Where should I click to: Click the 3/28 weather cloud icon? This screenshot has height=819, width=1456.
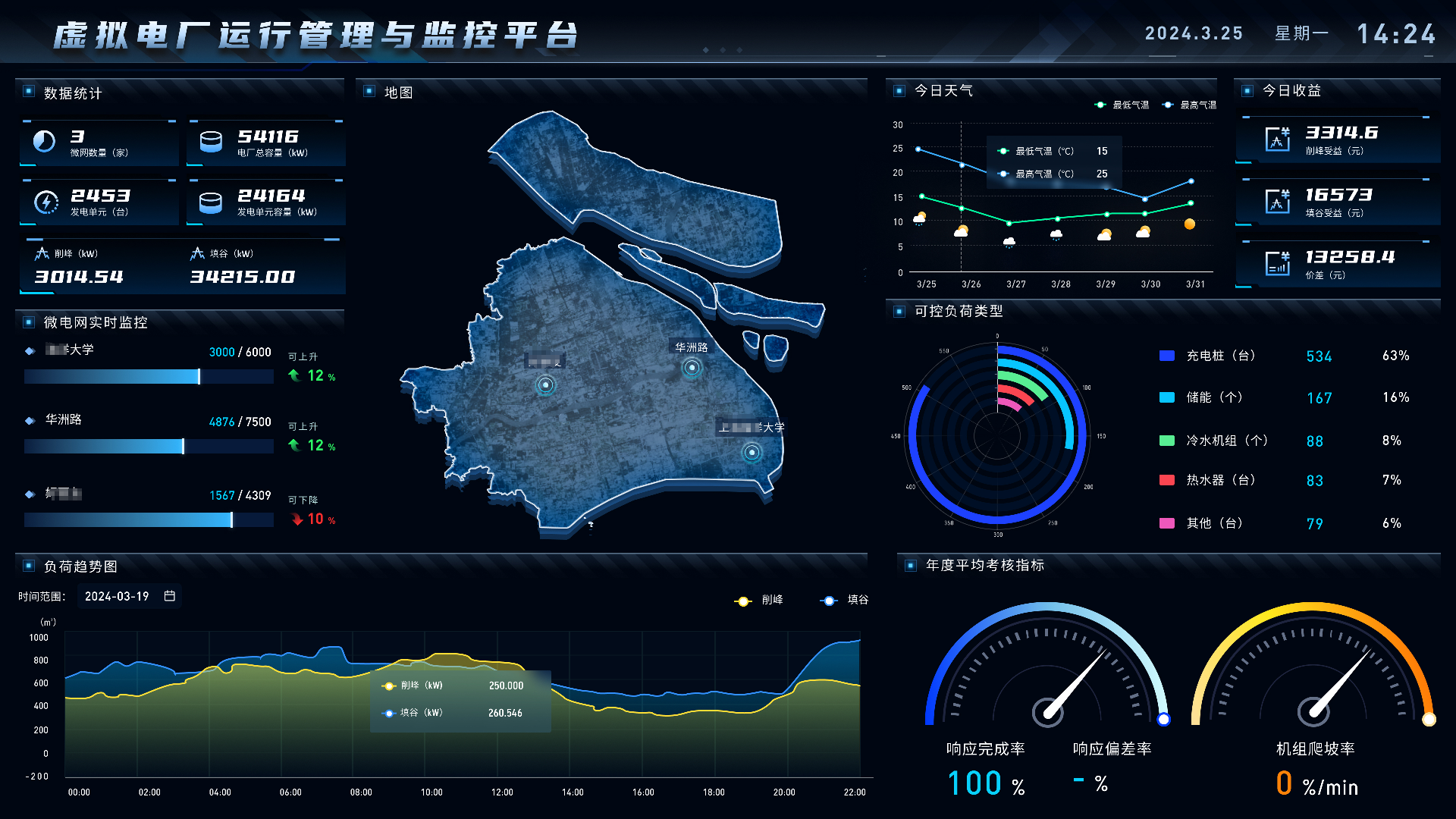1056,234
